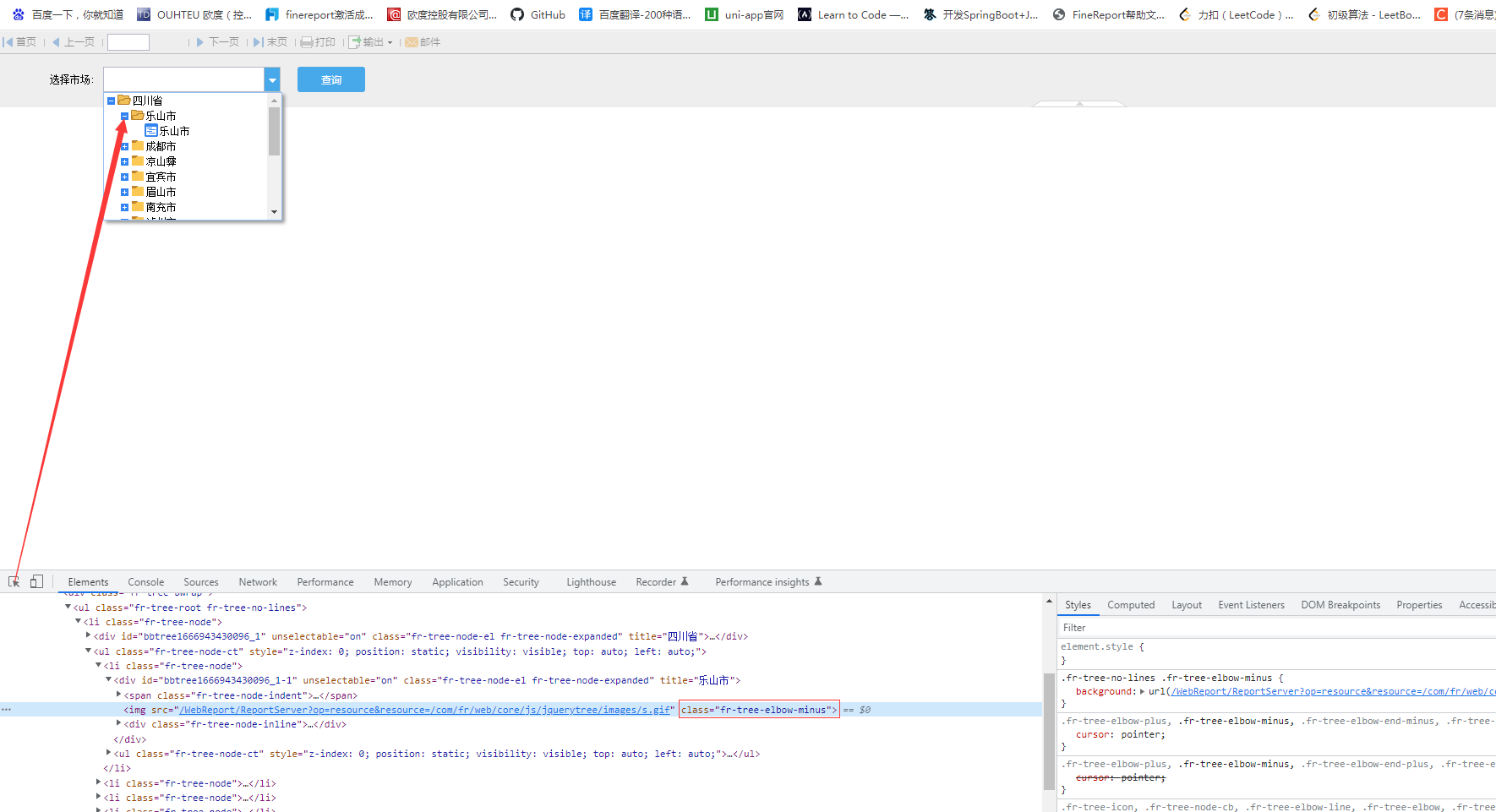The height and width of the screenshot is (812, 1496).
Task: Activate DevTools inspect element picker
Action: pyautogui.click(x=14, y=581)
